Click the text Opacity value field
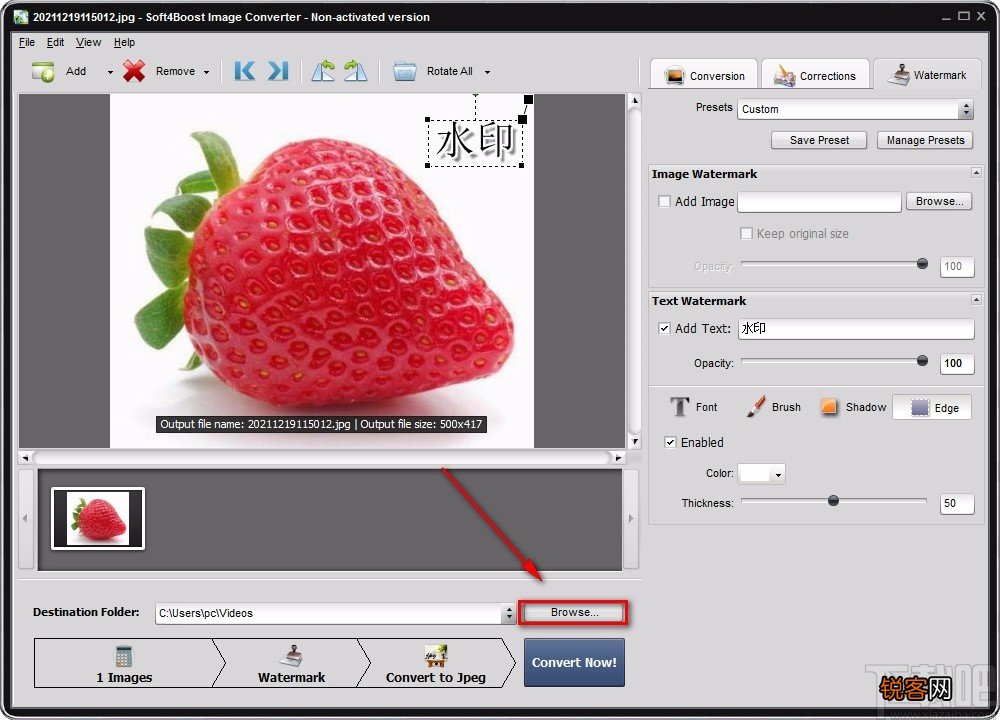 click(957, 364)
